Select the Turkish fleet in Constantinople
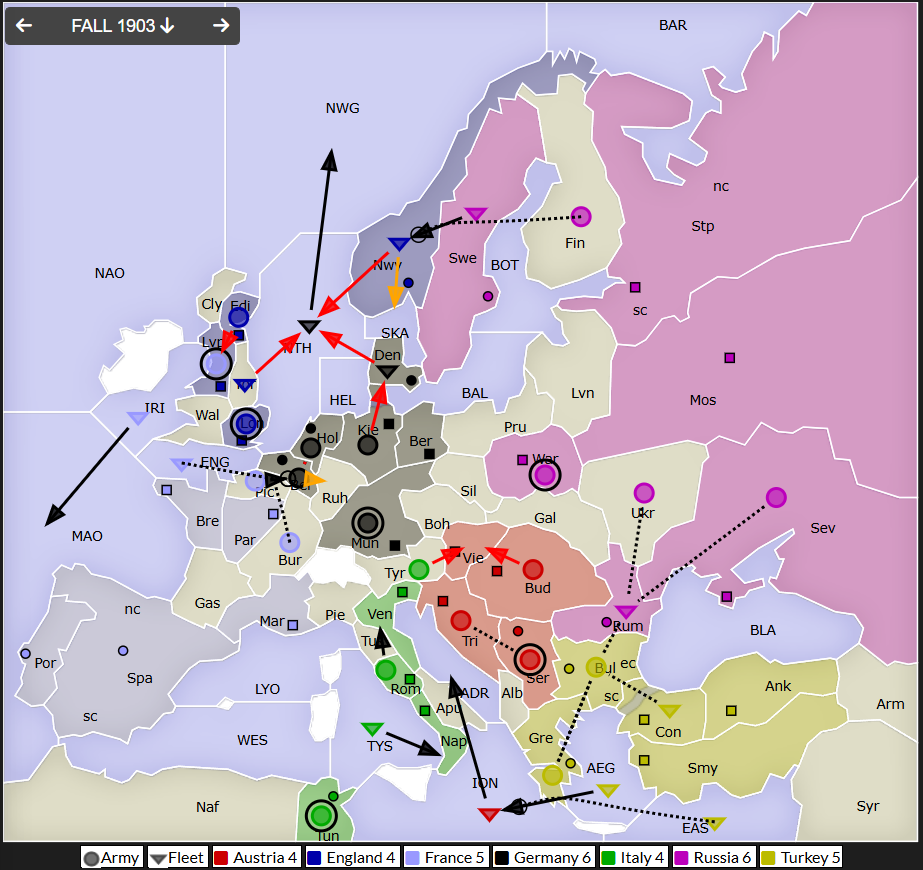 (670, 711)
